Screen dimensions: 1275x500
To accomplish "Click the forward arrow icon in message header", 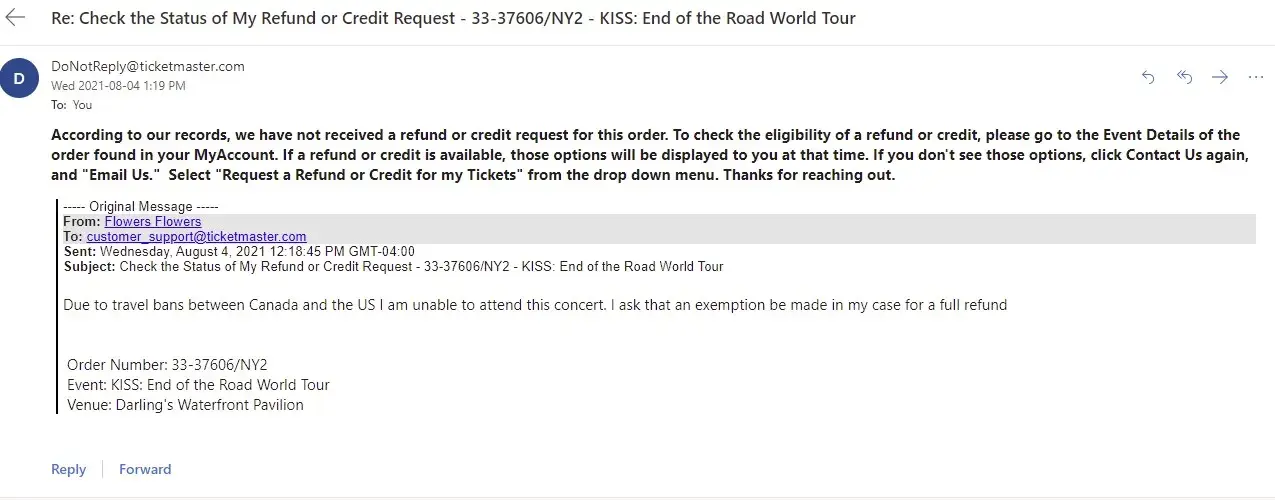I will [x=1220, y=77].
